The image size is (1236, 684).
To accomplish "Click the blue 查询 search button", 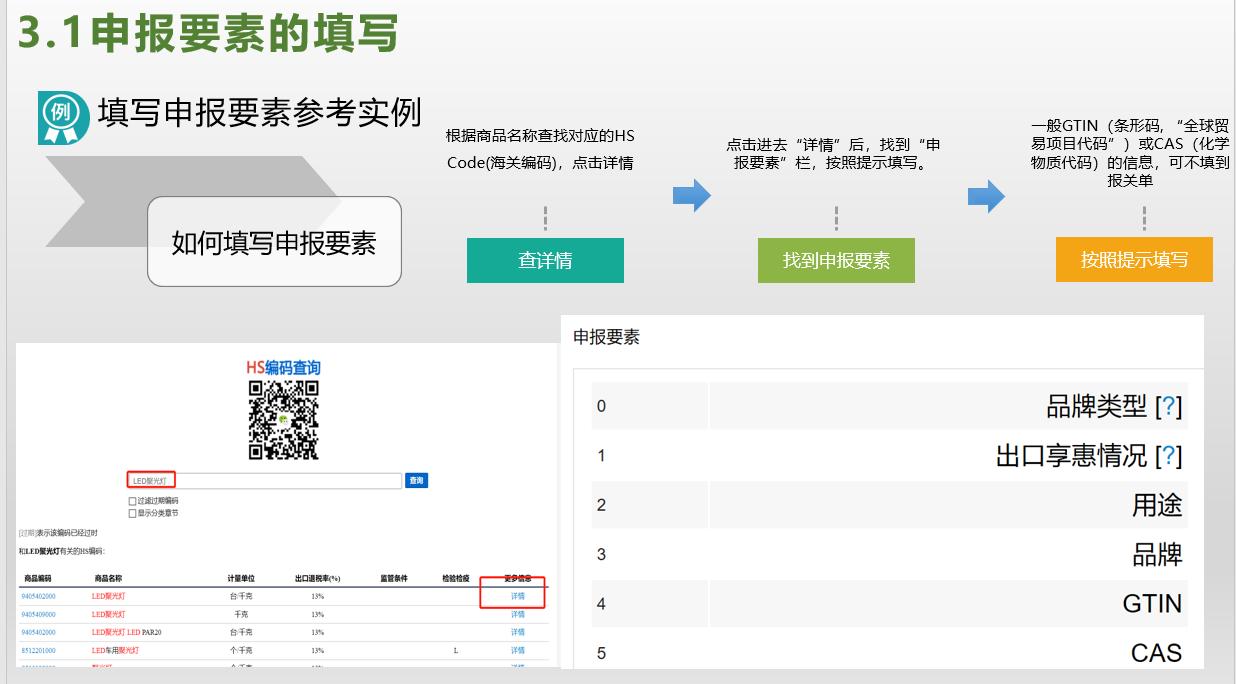I will [418, 479].
